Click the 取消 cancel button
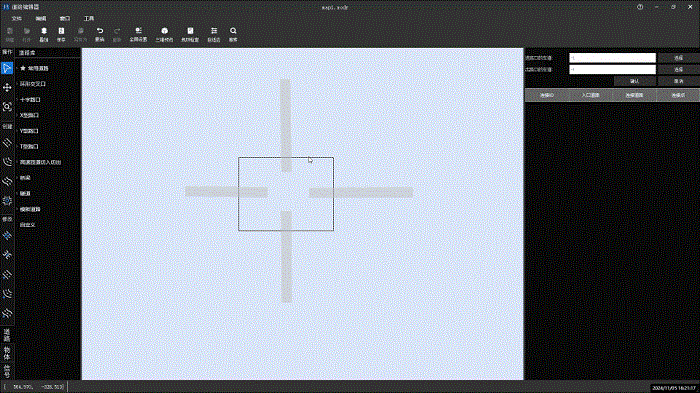The height and width of the screenshot is (393, 700). click(x=679, y=81)
